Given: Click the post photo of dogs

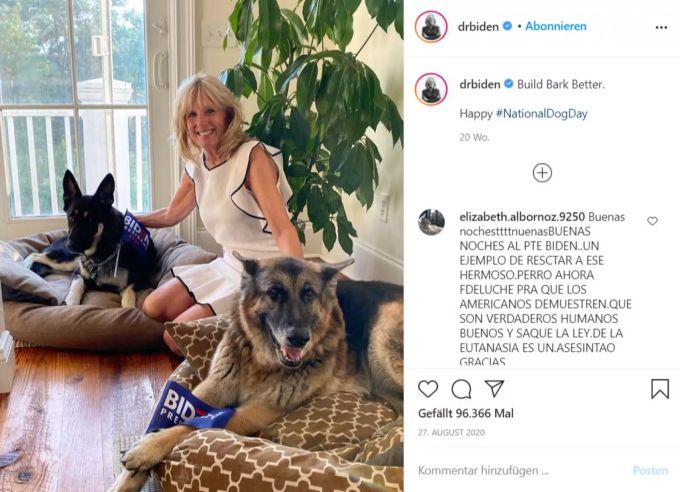Looking at the screenshot, I should [x=202, y=246].
